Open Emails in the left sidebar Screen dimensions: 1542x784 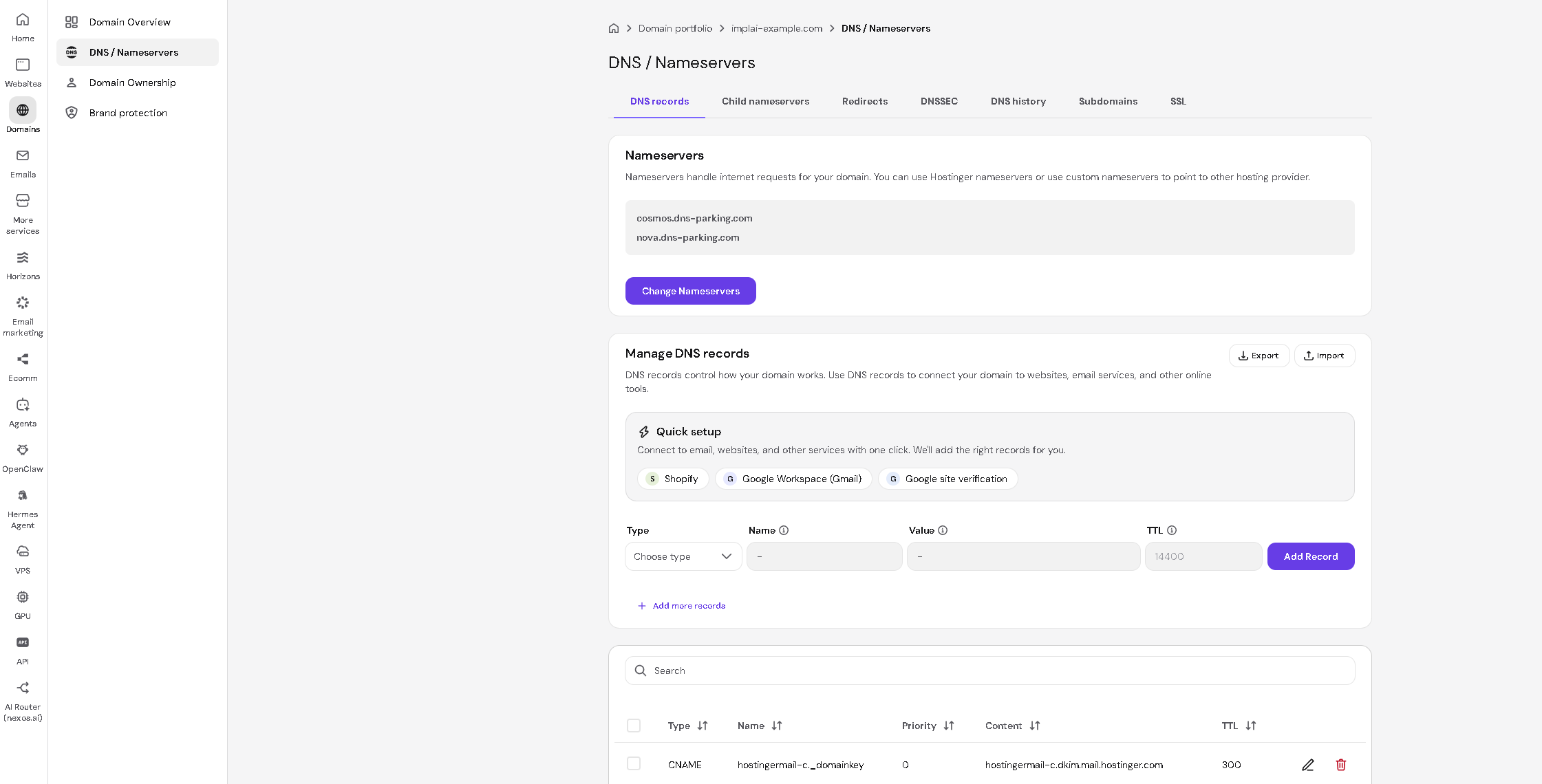pos(23,164)
